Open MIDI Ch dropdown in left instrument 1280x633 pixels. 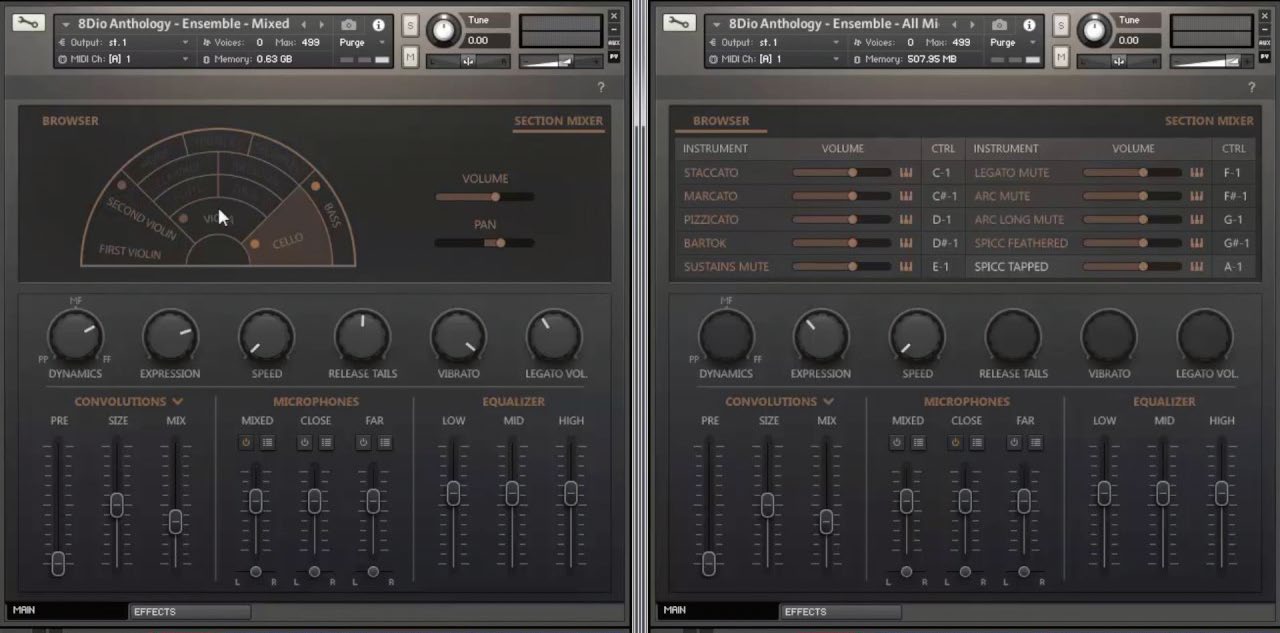pyautogui.click(x=123, y=59)
